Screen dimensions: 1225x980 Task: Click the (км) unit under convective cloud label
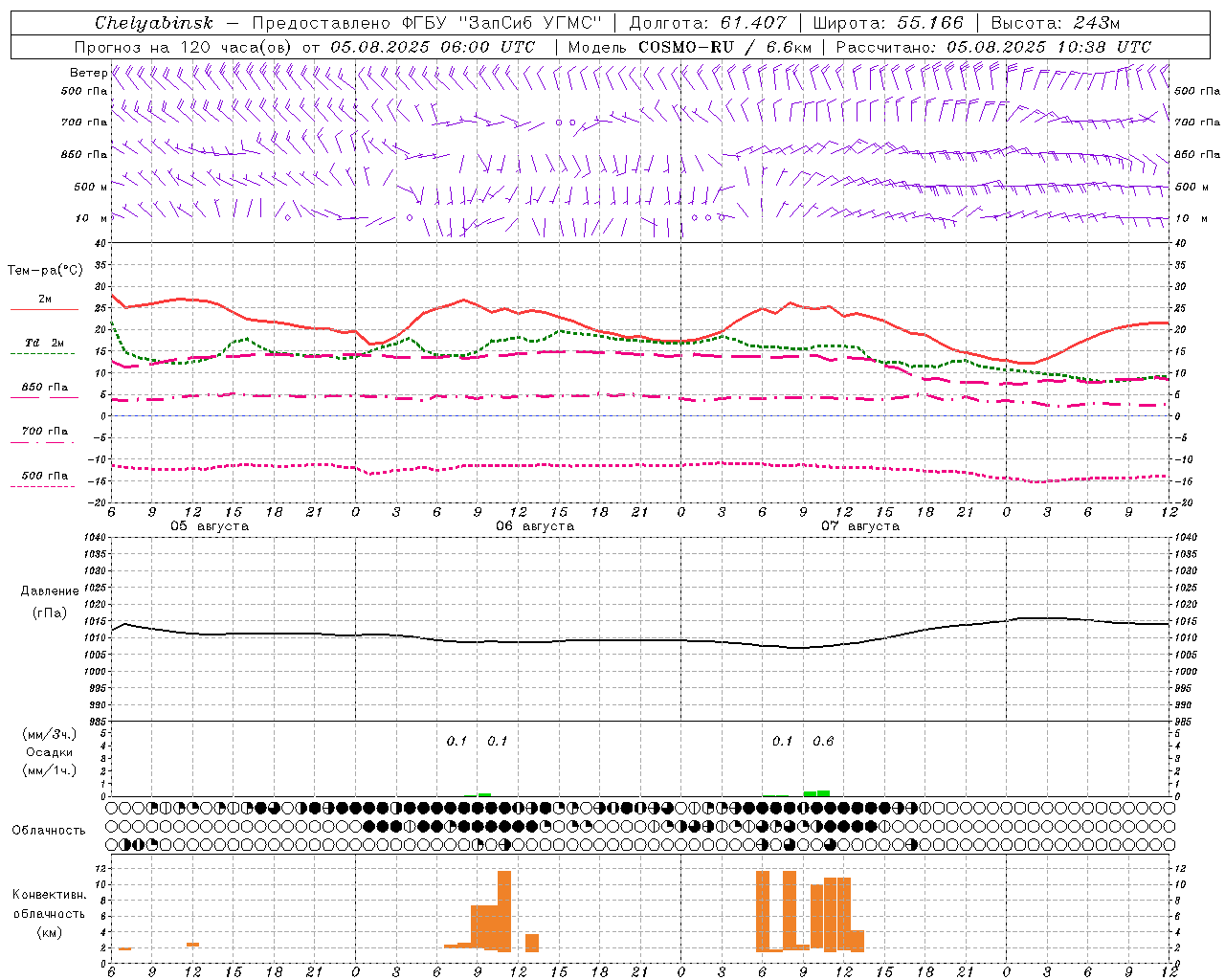(x=50, y=932)
